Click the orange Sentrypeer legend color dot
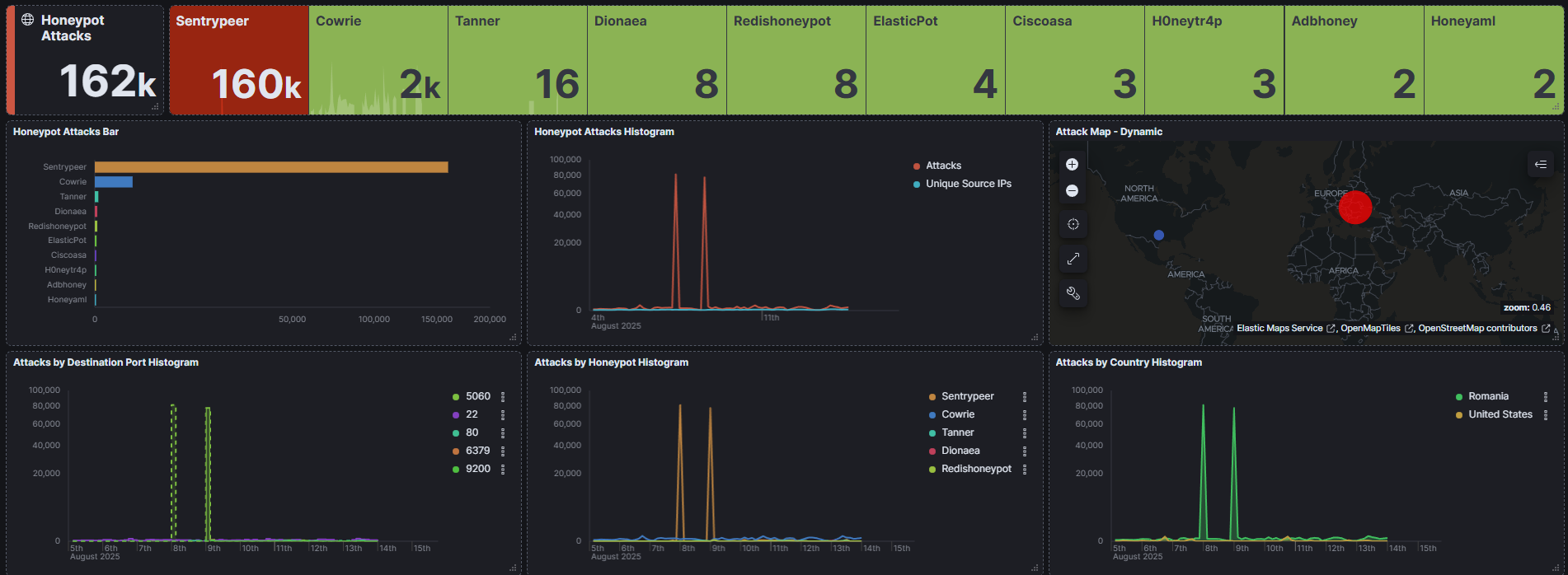This screenshot has width=1568, height=575. click(x=932, y=397)
